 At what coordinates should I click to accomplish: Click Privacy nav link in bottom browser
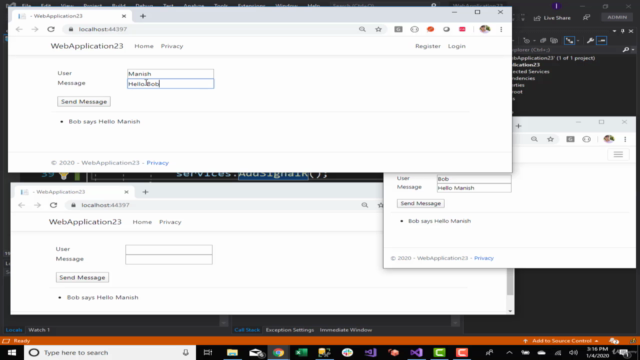point(170,222)
